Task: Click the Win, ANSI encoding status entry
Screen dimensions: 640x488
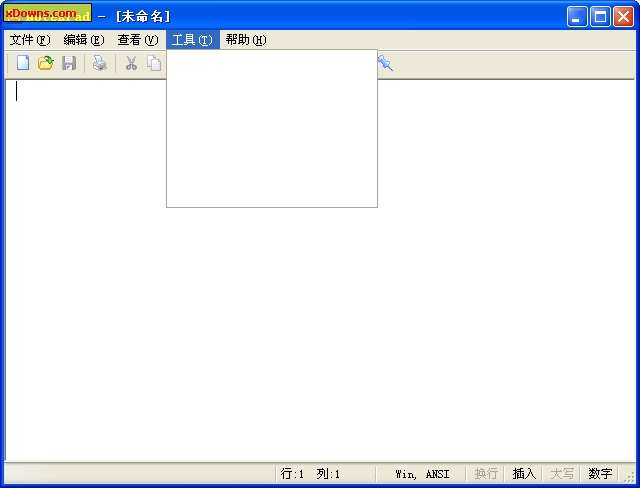Action: pyautogui.click(x=422, y=474)
